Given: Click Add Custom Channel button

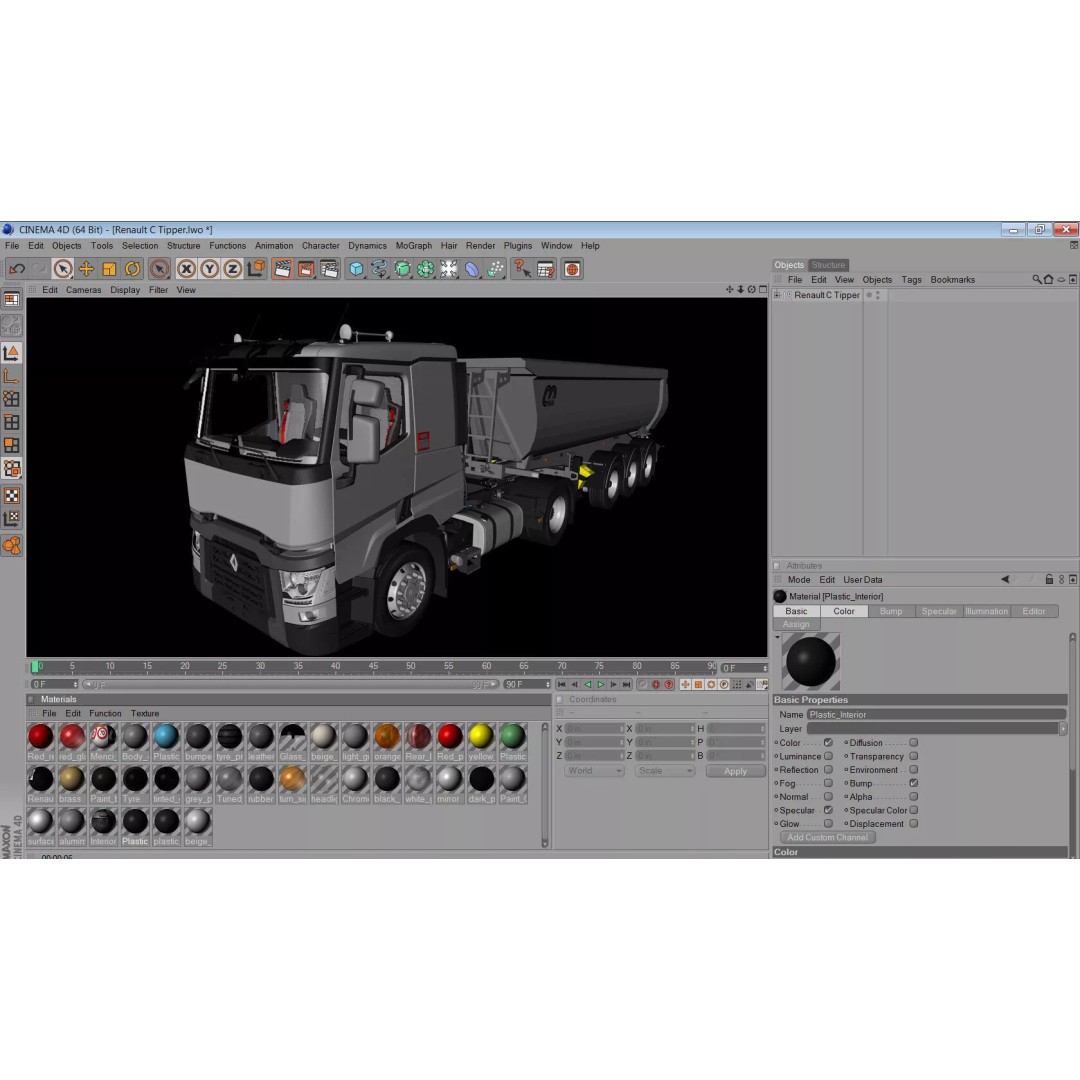Looking at the screenshot, I should pyautogui.click(x=827, y=838).
